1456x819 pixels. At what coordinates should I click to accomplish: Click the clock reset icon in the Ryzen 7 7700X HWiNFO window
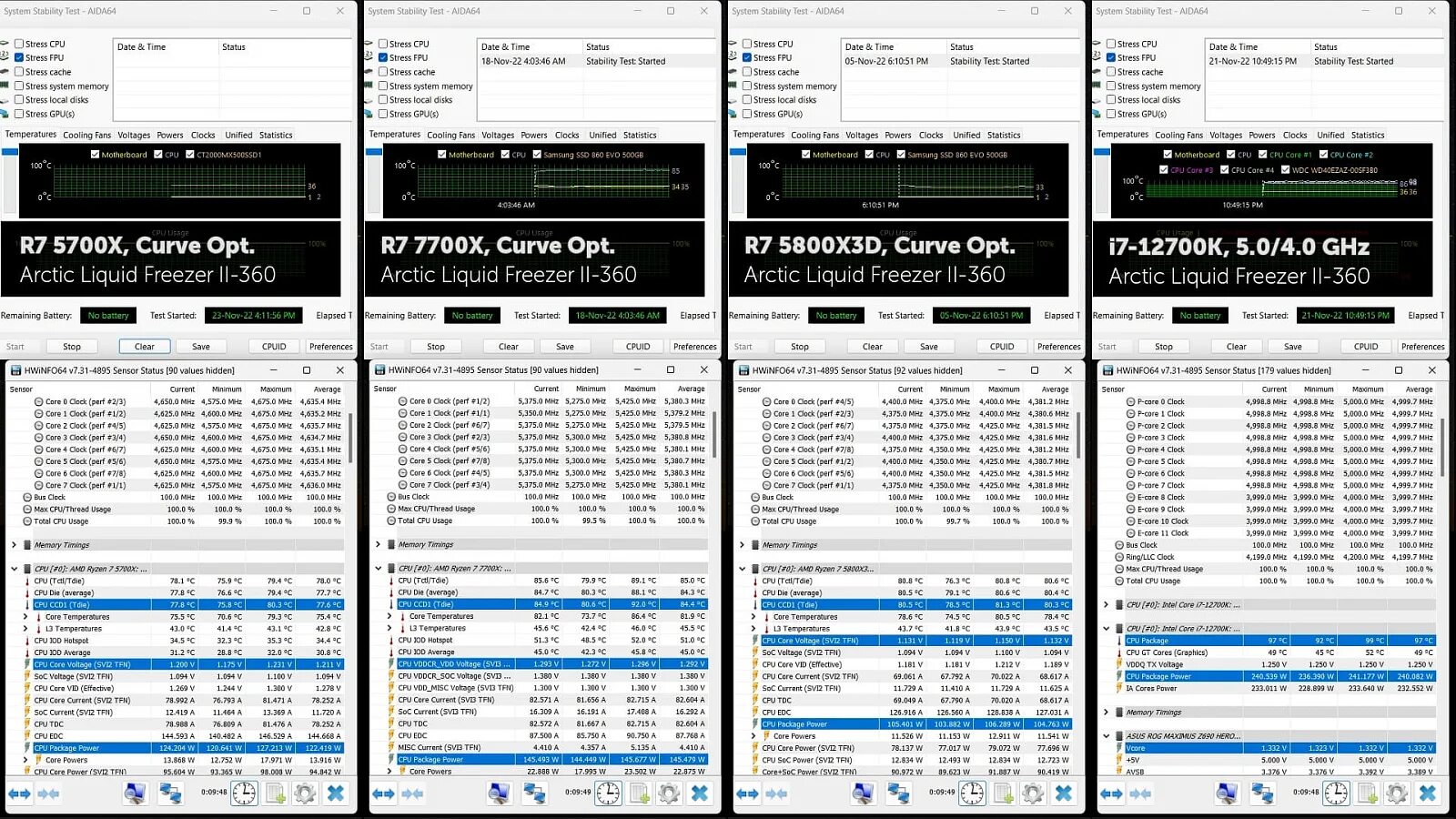point(608,794)
